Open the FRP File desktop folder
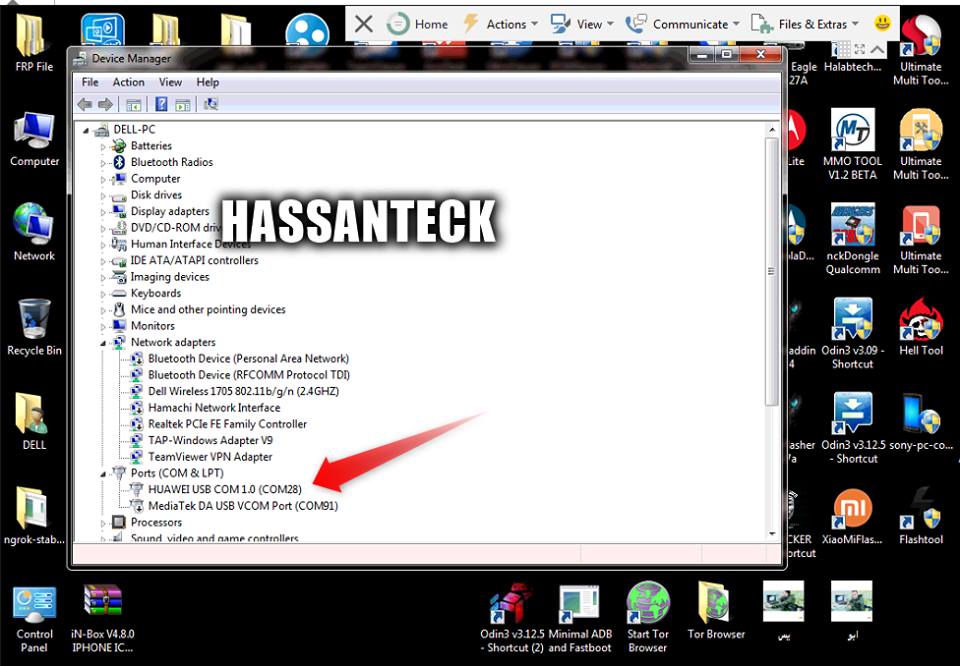This screenshot has height=666, width=960. tap(34, 43)
